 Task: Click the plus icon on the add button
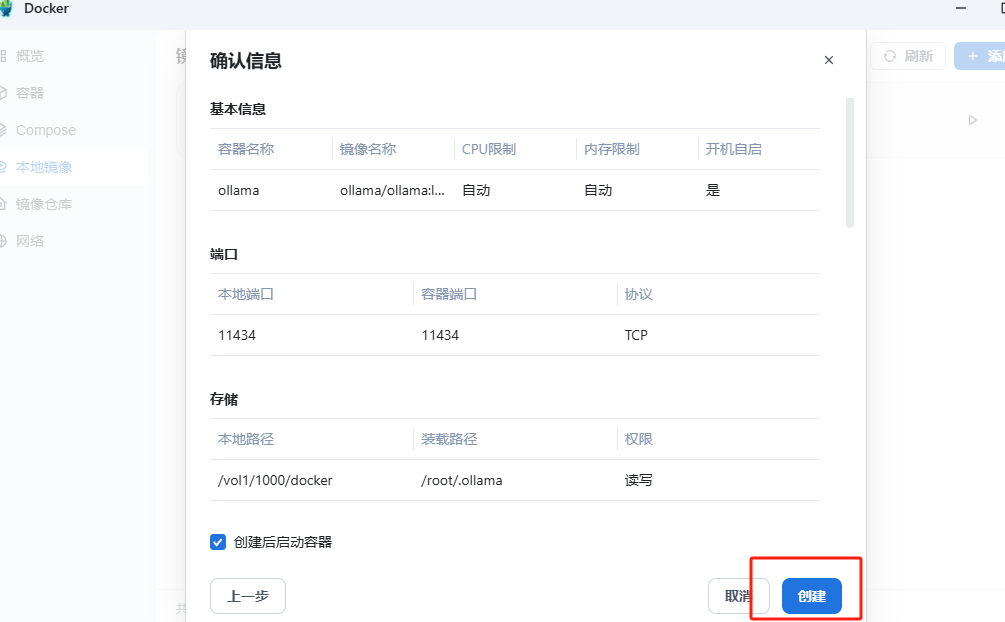tap(973, 56)
